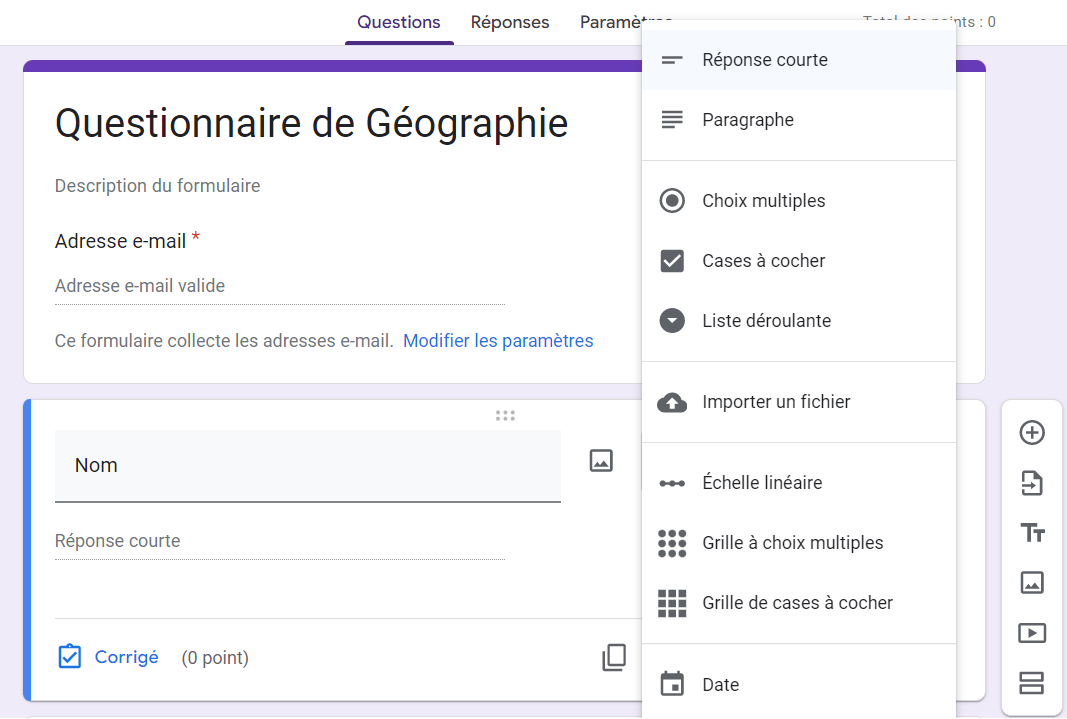Viewport: 1067px width, 719px height.
Task: Choose Cases à cocher question type
Action: [764, 261]
